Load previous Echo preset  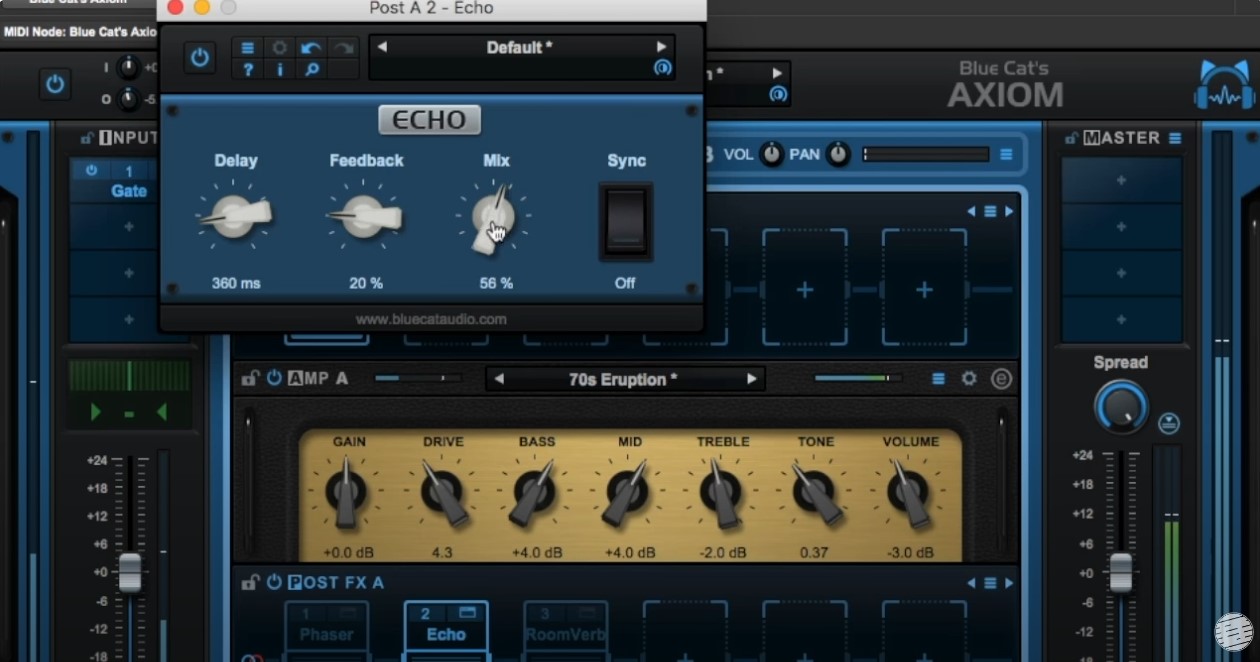382,47
